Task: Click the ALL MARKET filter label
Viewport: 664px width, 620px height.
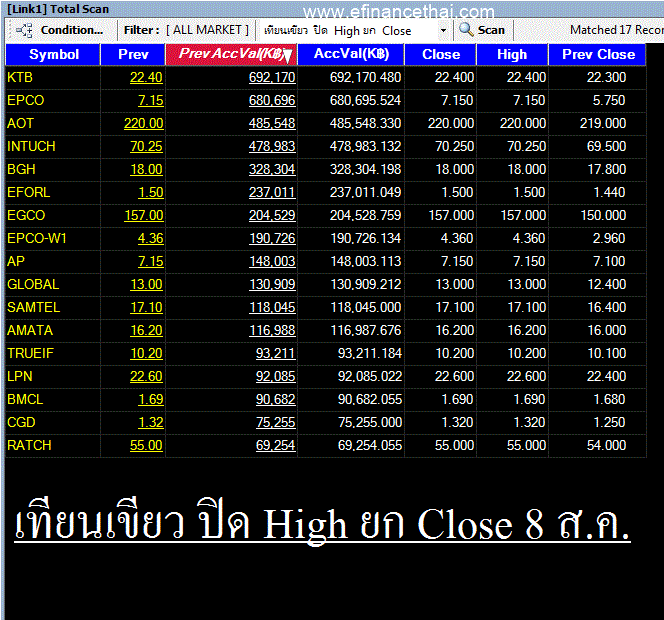Action: tap(208, 30)
